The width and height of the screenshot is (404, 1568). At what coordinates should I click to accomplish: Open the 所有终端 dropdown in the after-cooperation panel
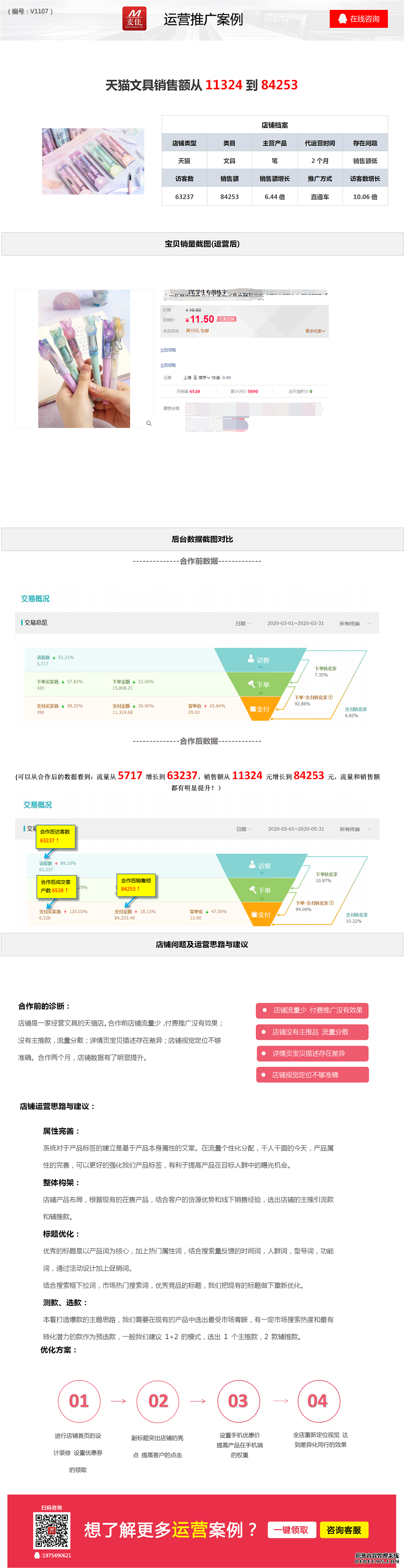click(x=356, y=829)
